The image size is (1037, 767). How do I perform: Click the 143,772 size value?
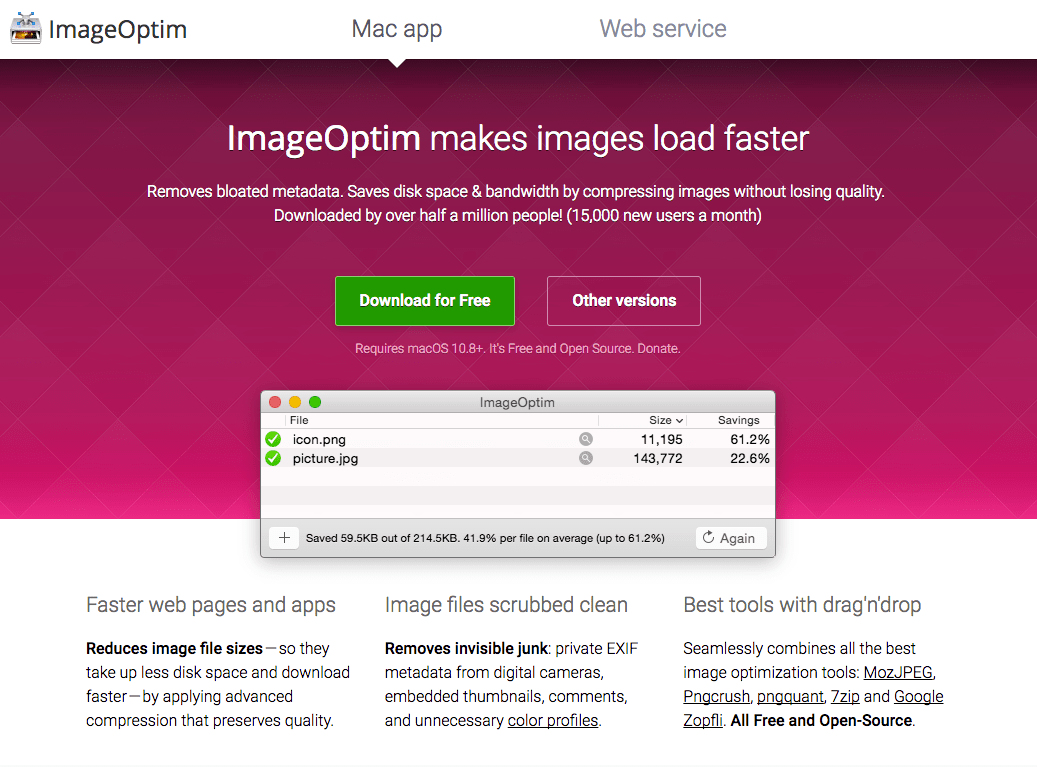(657, 459)
